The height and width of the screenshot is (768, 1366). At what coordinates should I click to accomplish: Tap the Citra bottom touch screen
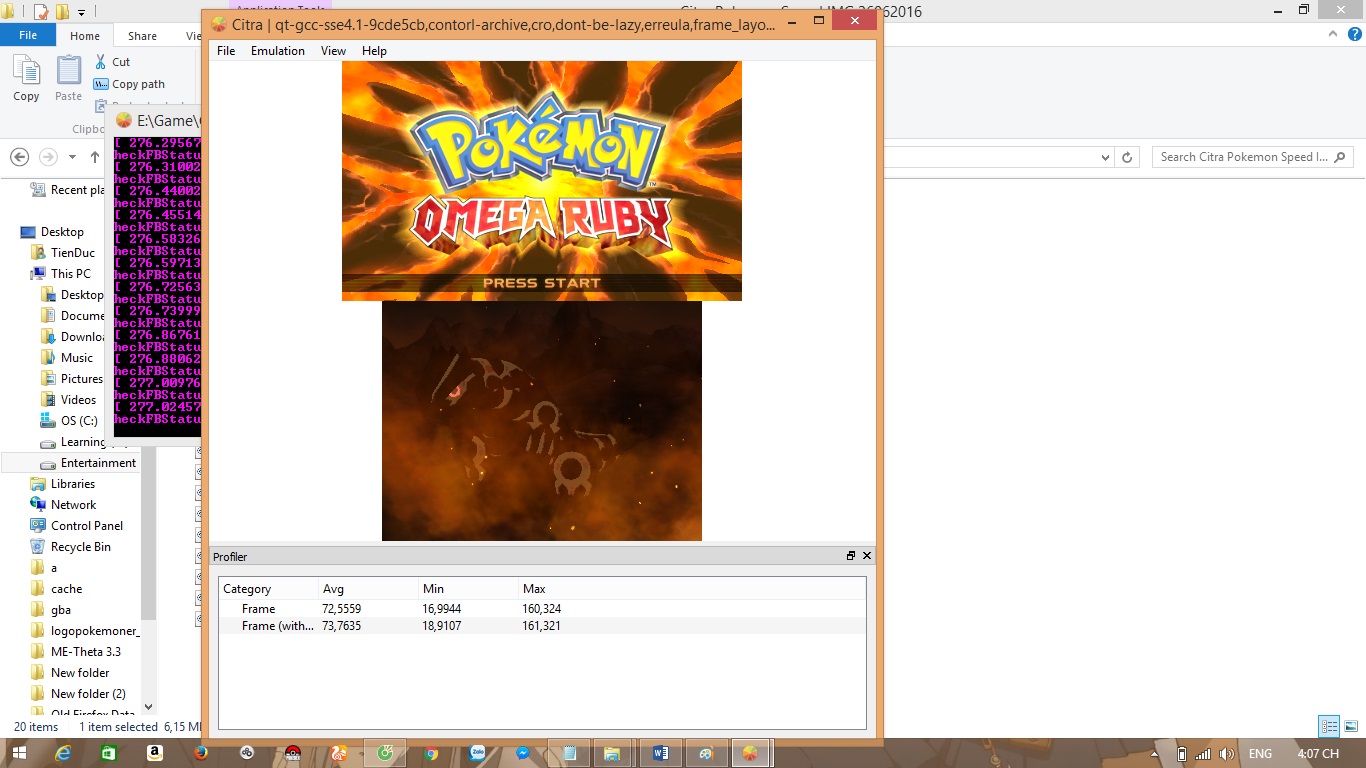542,421
